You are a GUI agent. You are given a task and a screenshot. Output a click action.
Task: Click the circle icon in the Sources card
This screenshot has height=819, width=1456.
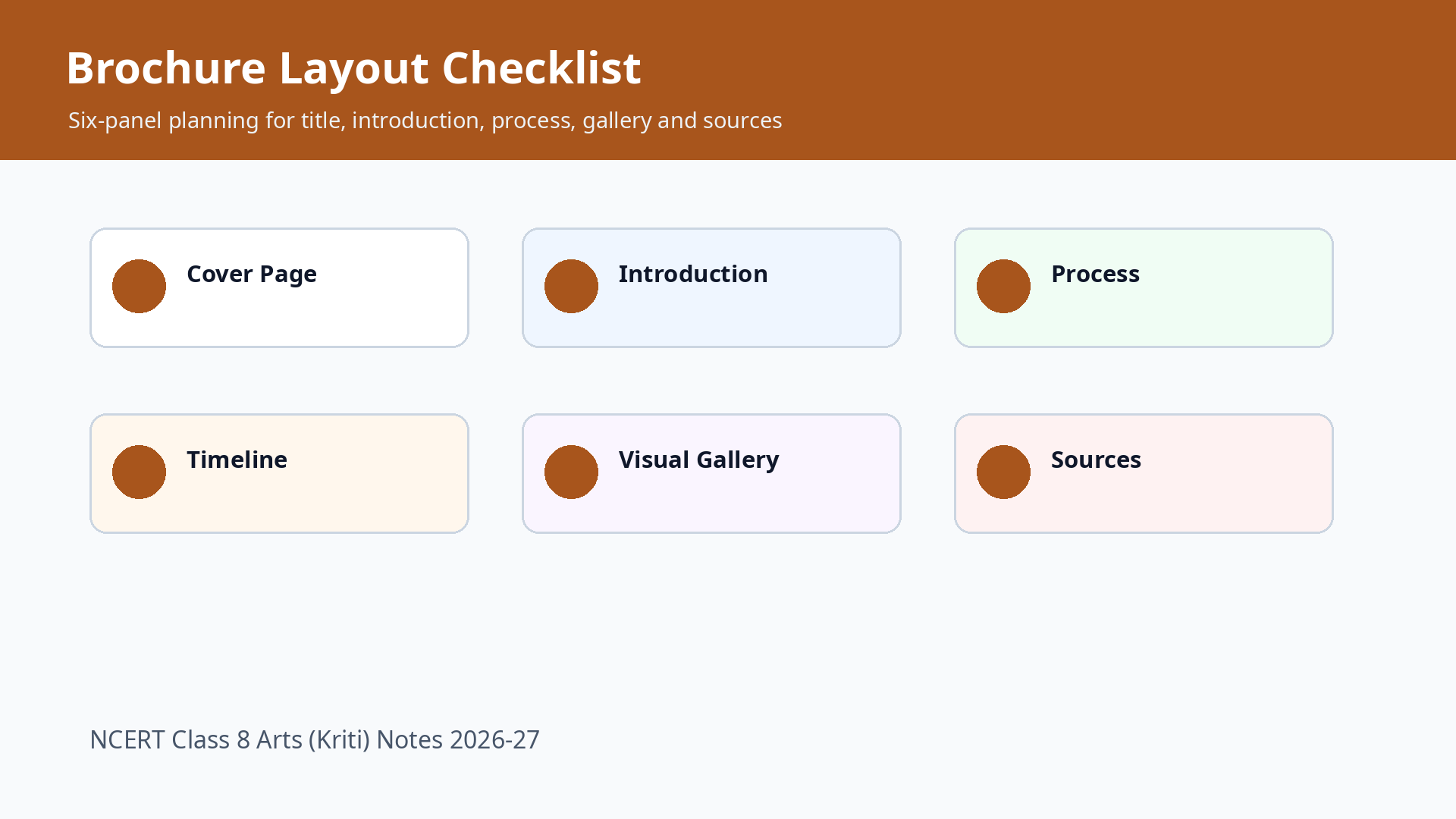pyautogui.click(x=1003, y=472)
